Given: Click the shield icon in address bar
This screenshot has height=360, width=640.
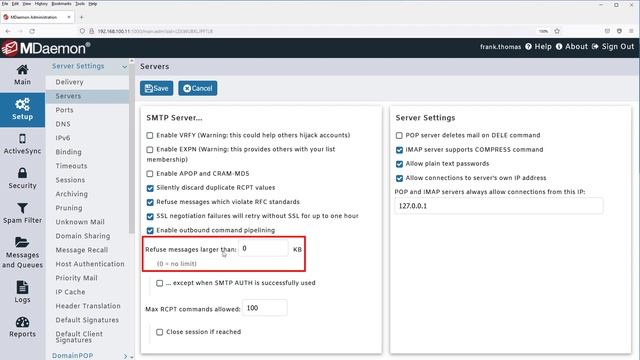Looking at the screenshot, I should pos(82,31).
